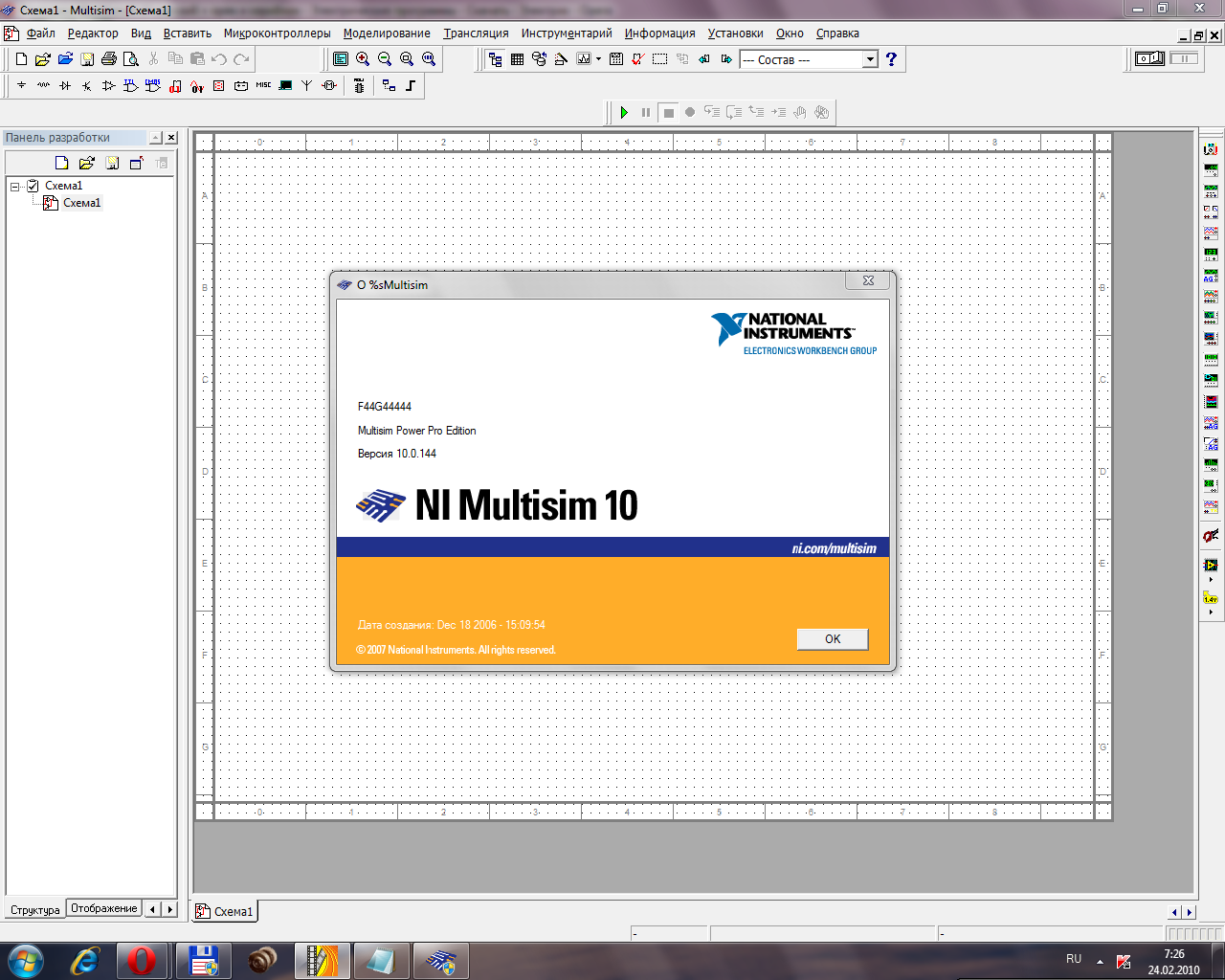Place a hierarchical block icon

[389, 86]
